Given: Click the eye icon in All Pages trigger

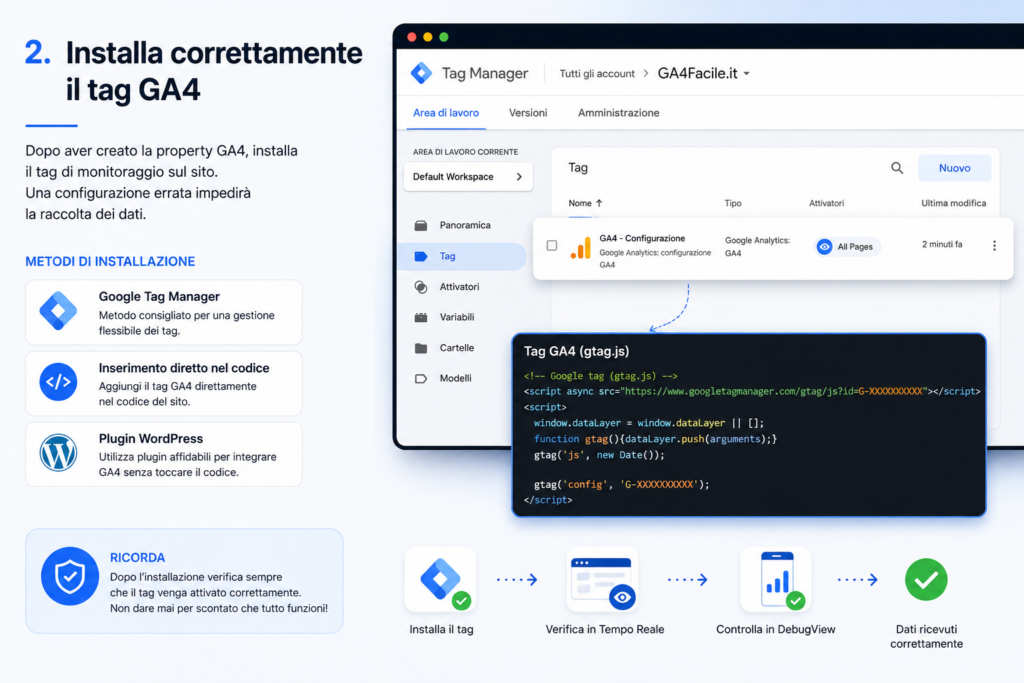Looking at the screenshot, I should point(824,247).
